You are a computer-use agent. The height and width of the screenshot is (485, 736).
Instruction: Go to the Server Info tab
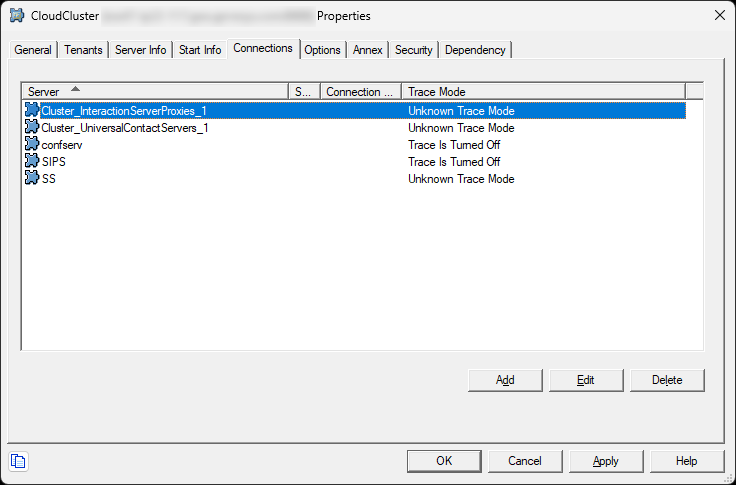click(141, 50)
